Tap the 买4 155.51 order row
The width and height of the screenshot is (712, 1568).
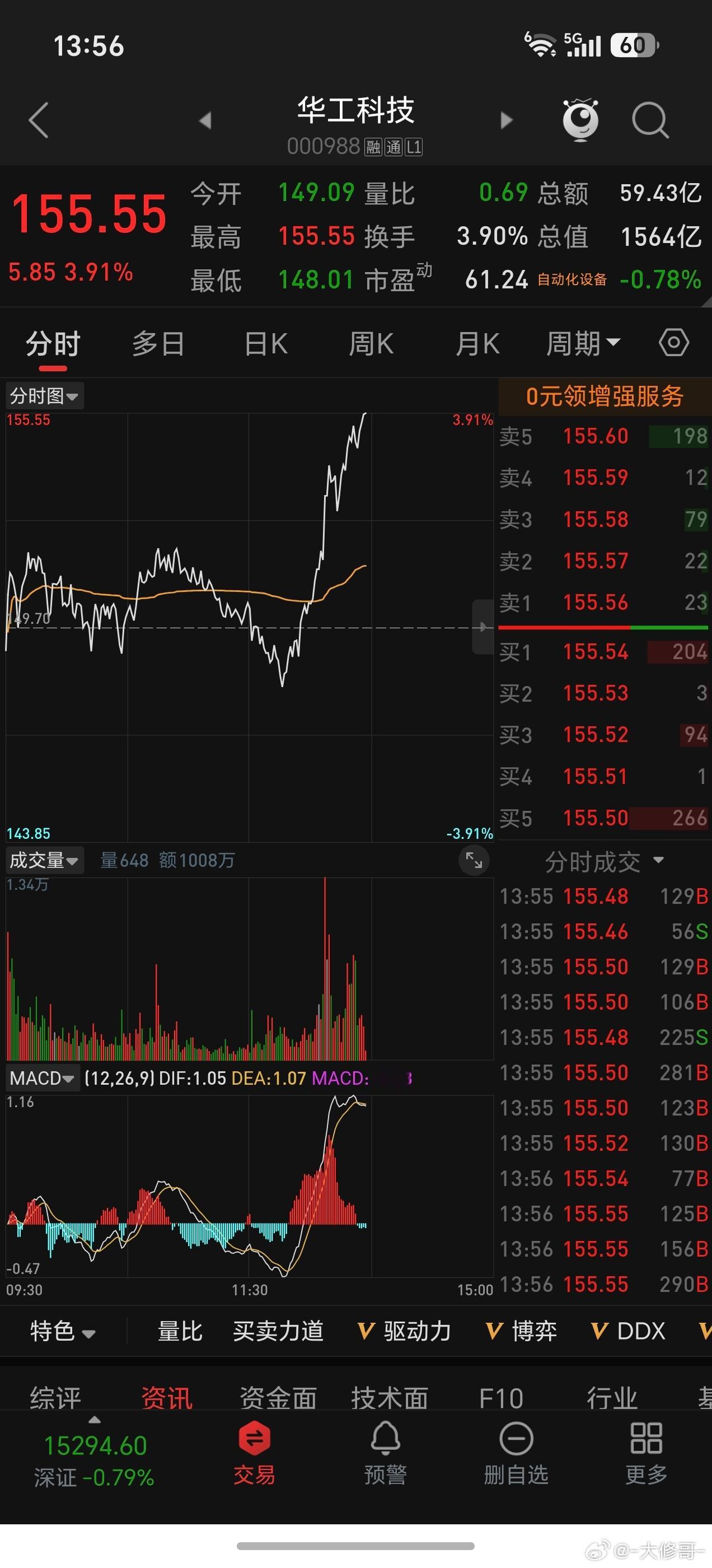[x=603, y=776]
